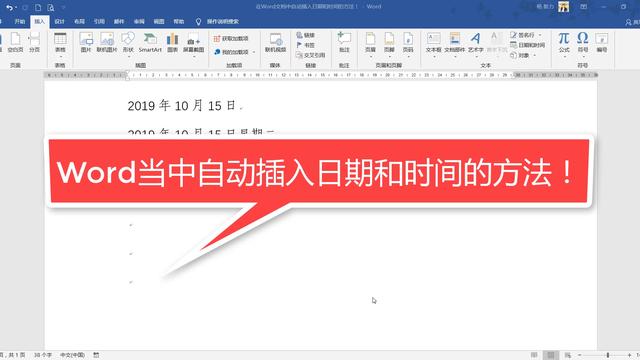Image resolution: width=640 pixels, height=360 pixels.
Task: Click the language indicator 中文(中国)
Action: click(x=73, y=355)
